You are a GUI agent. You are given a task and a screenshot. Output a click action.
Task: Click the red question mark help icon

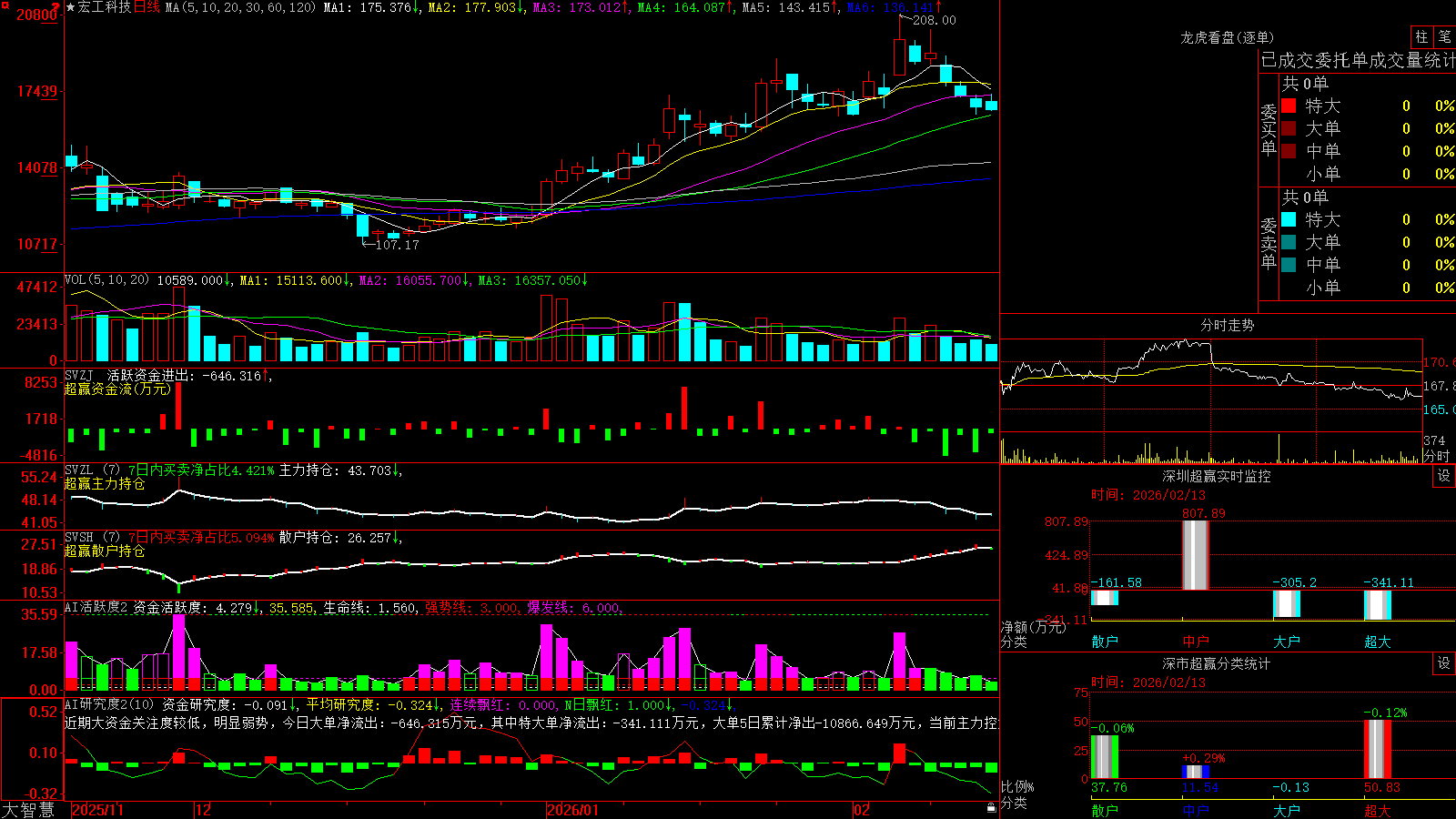(56, 6)
